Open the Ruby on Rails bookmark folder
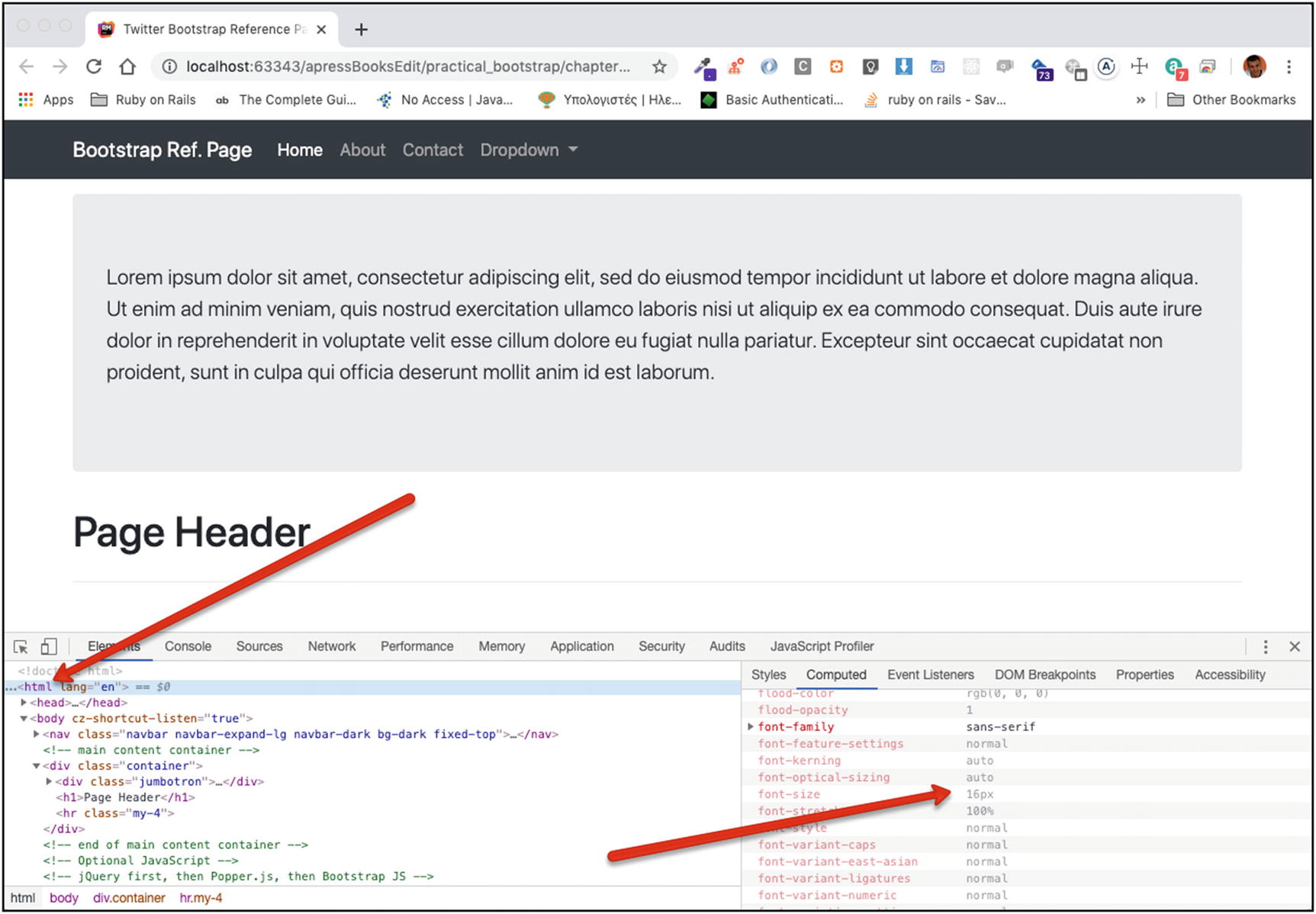The width and height of the screenshot is (1316, 914). [x=143, y=100]
